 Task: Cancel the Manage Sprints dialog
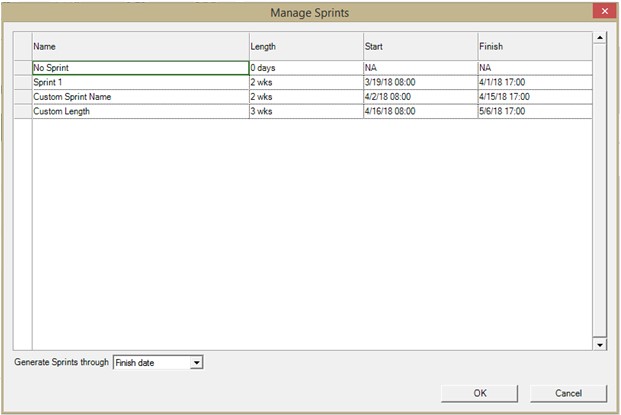coord(568,393)
